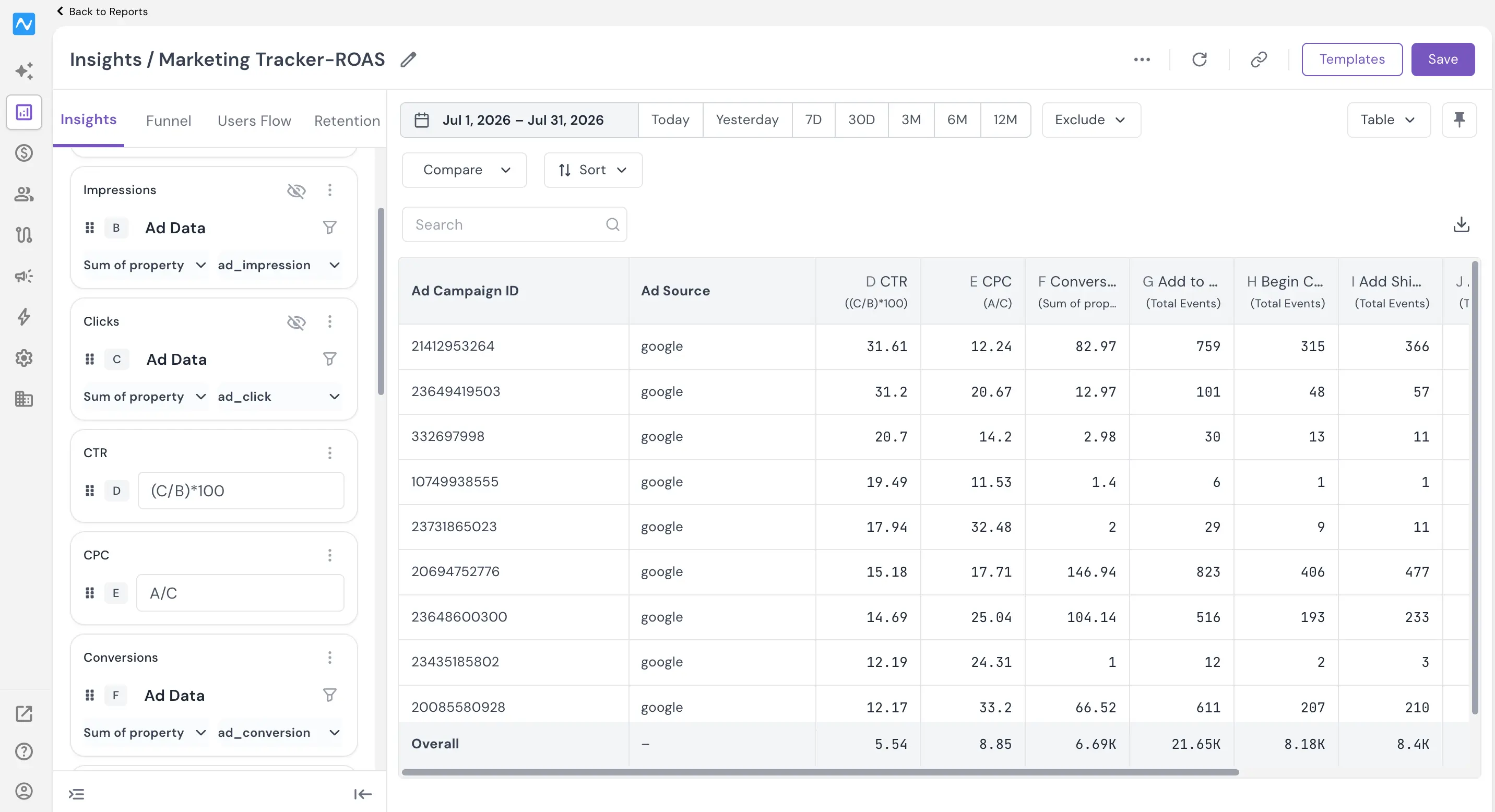Click the Save button
This screenshot has height=812, width=1495.
pyautogui.click(x=1443, y=59)
